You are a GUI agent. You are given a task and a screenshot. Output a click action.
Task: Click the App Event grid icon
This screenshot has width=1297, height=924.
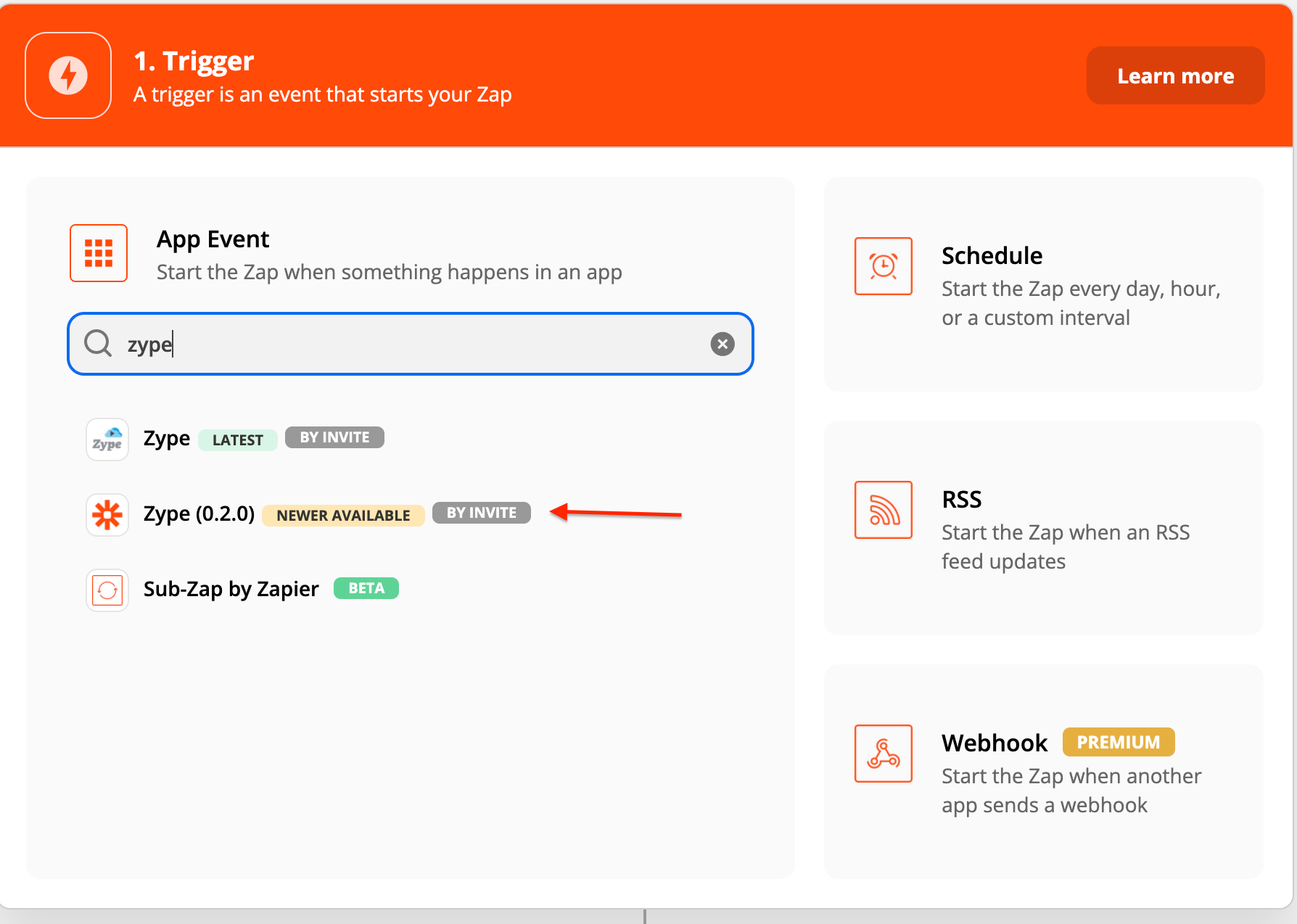pyautogui.click(x=99, y=253)
